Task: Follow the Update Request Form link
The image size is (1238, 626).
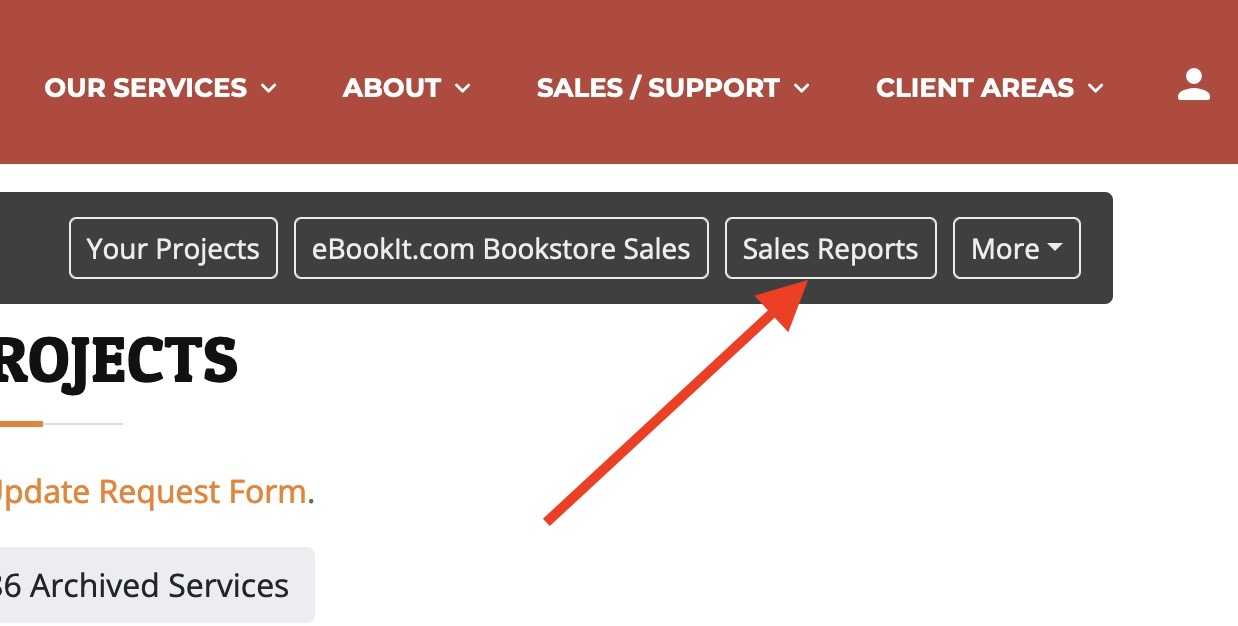Action: click(x=153, y=492)
